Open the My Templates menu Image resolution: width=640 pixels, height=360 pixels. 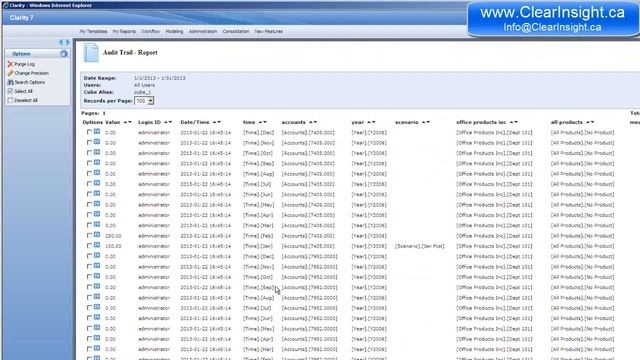[x=93, y=31]
